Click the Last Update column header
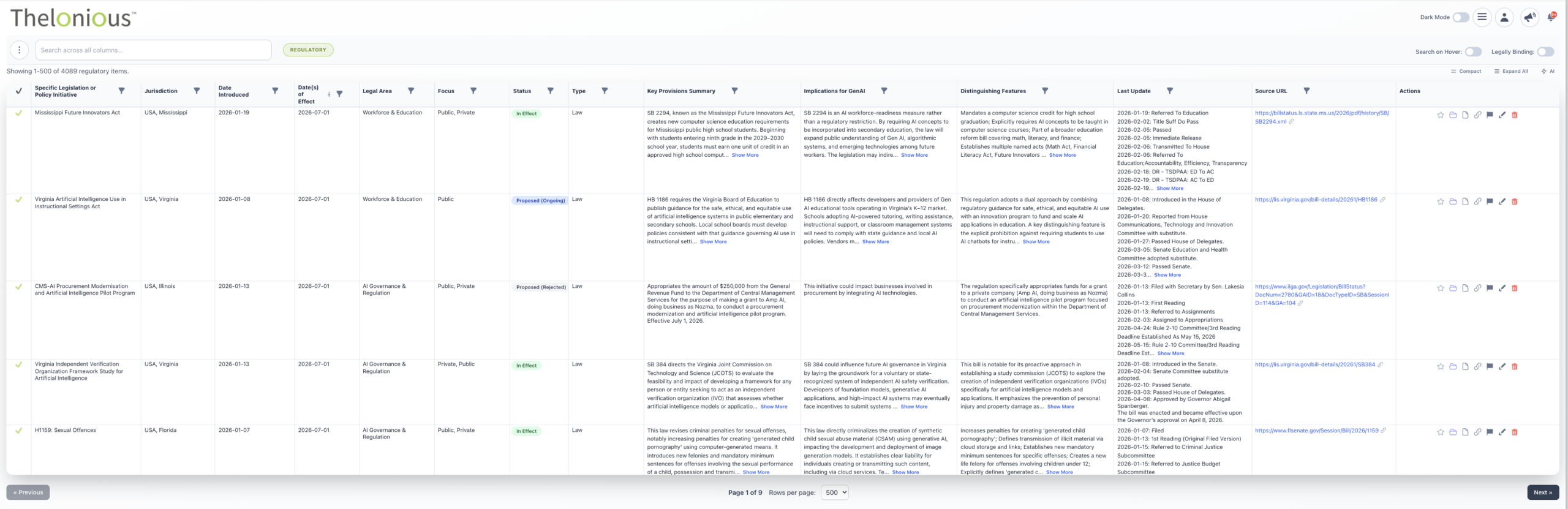 [1134, 91]
